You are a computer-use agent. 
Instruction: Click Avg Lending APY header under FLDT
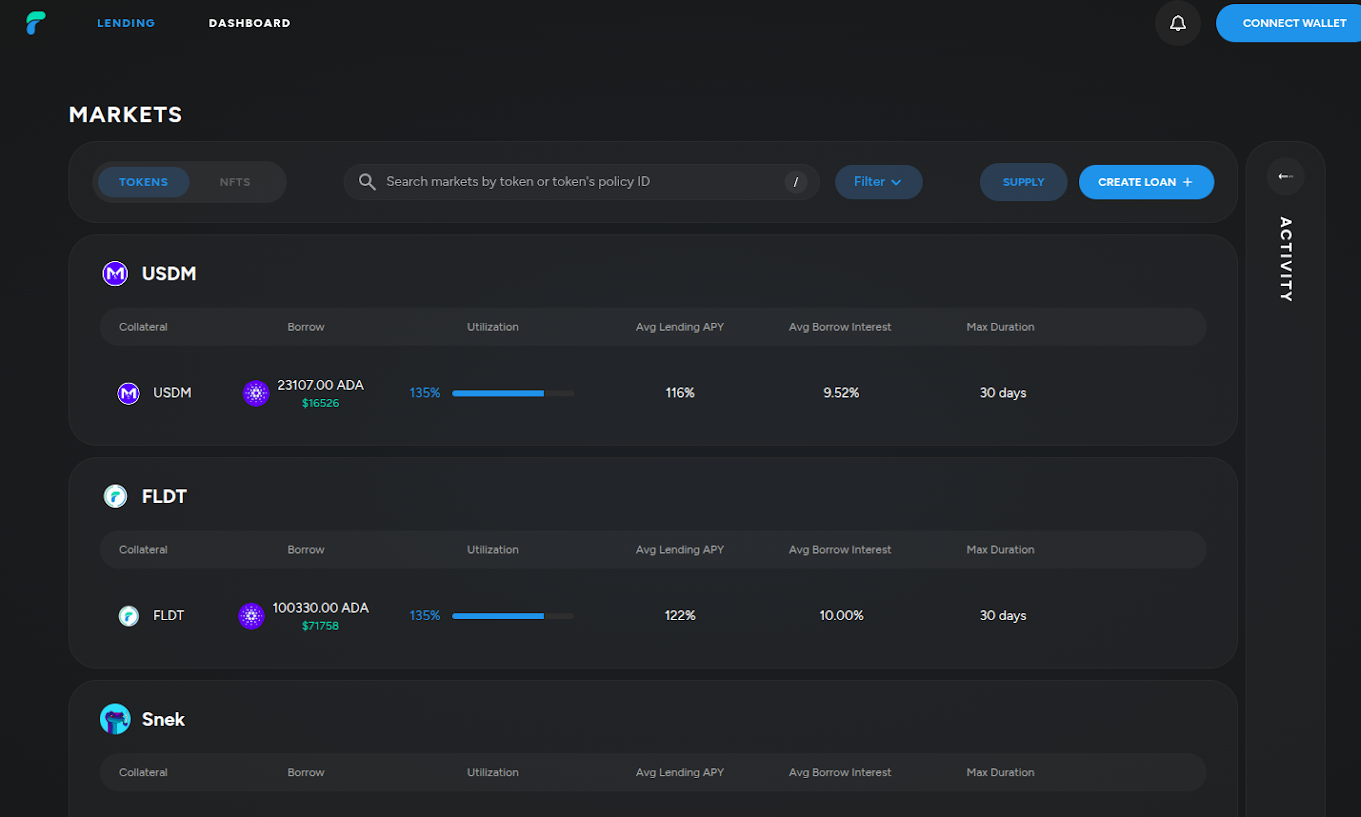(680, 550)
